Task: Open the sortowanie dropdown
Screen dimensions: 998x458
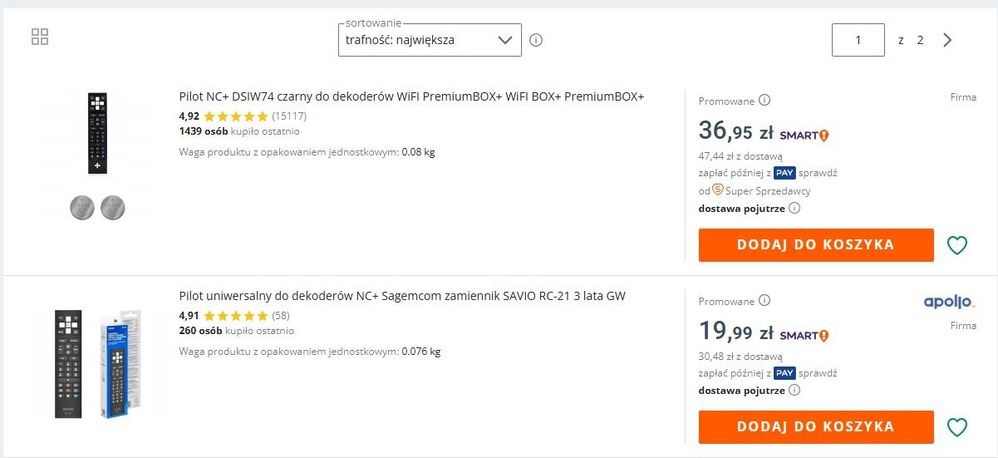Action: tap(430, 40)
